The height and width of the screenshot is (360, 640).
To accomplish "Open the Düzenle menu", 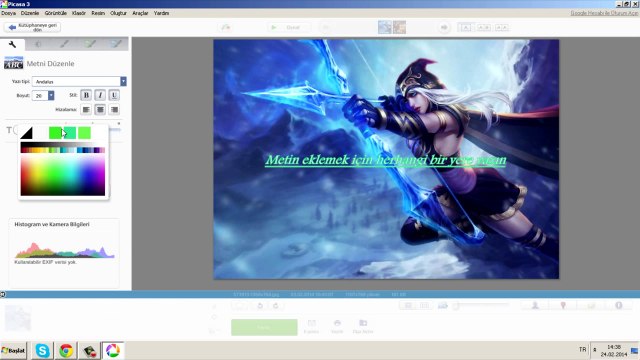I will (x=30, y=13).
